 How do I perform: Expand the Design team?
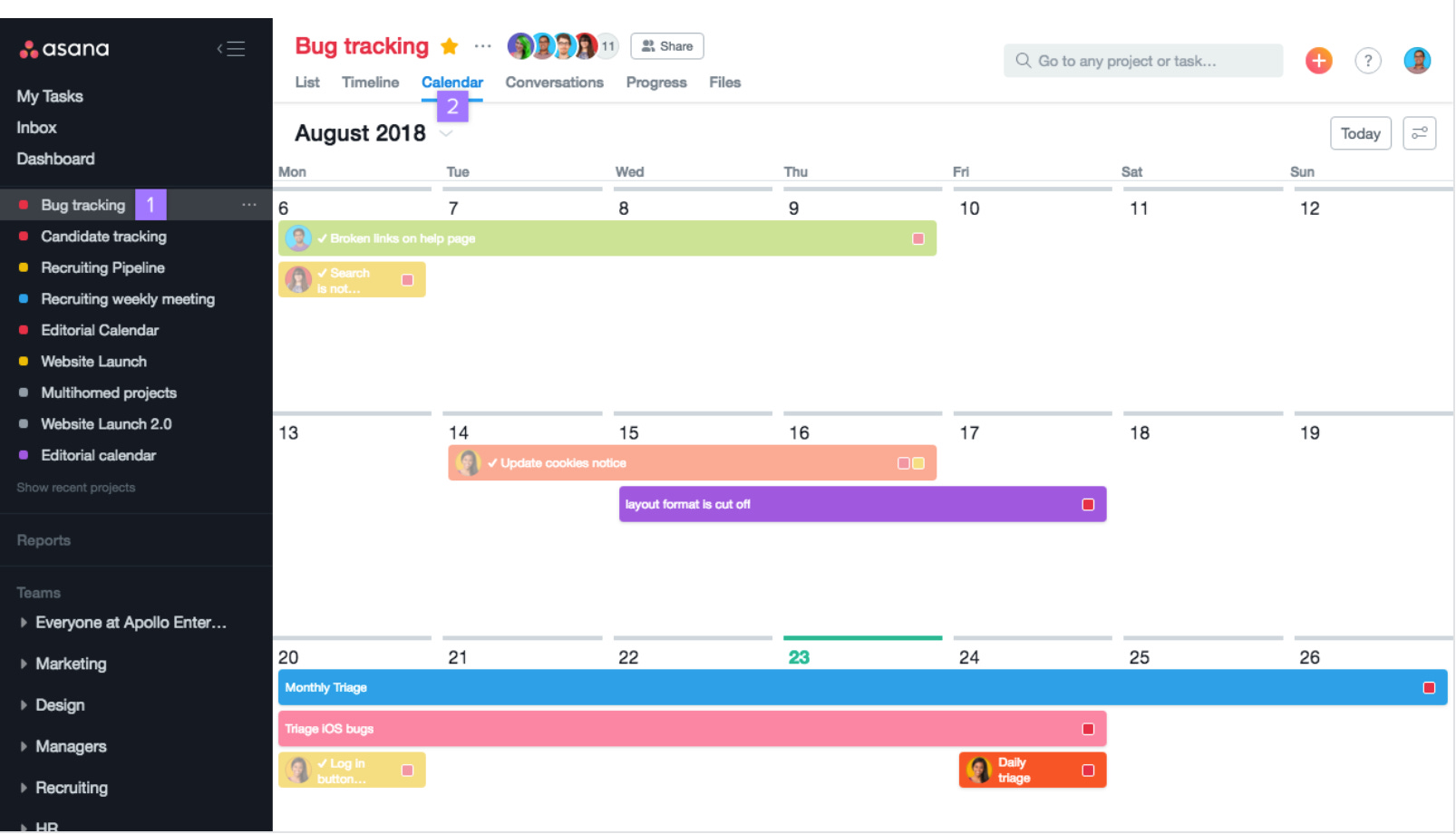click(x=24, y=705)
